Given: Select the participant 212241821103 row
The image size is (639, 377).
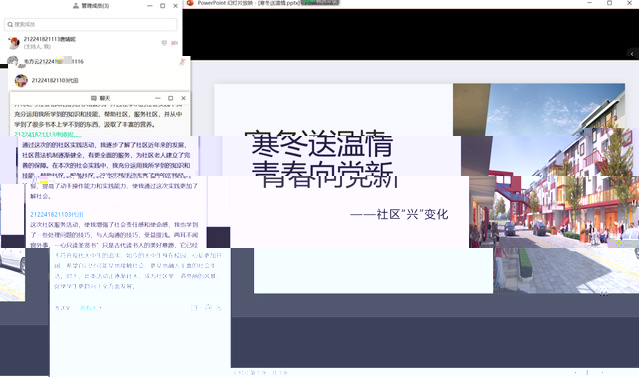Looking at the screenshot, I should click(99, 81).
